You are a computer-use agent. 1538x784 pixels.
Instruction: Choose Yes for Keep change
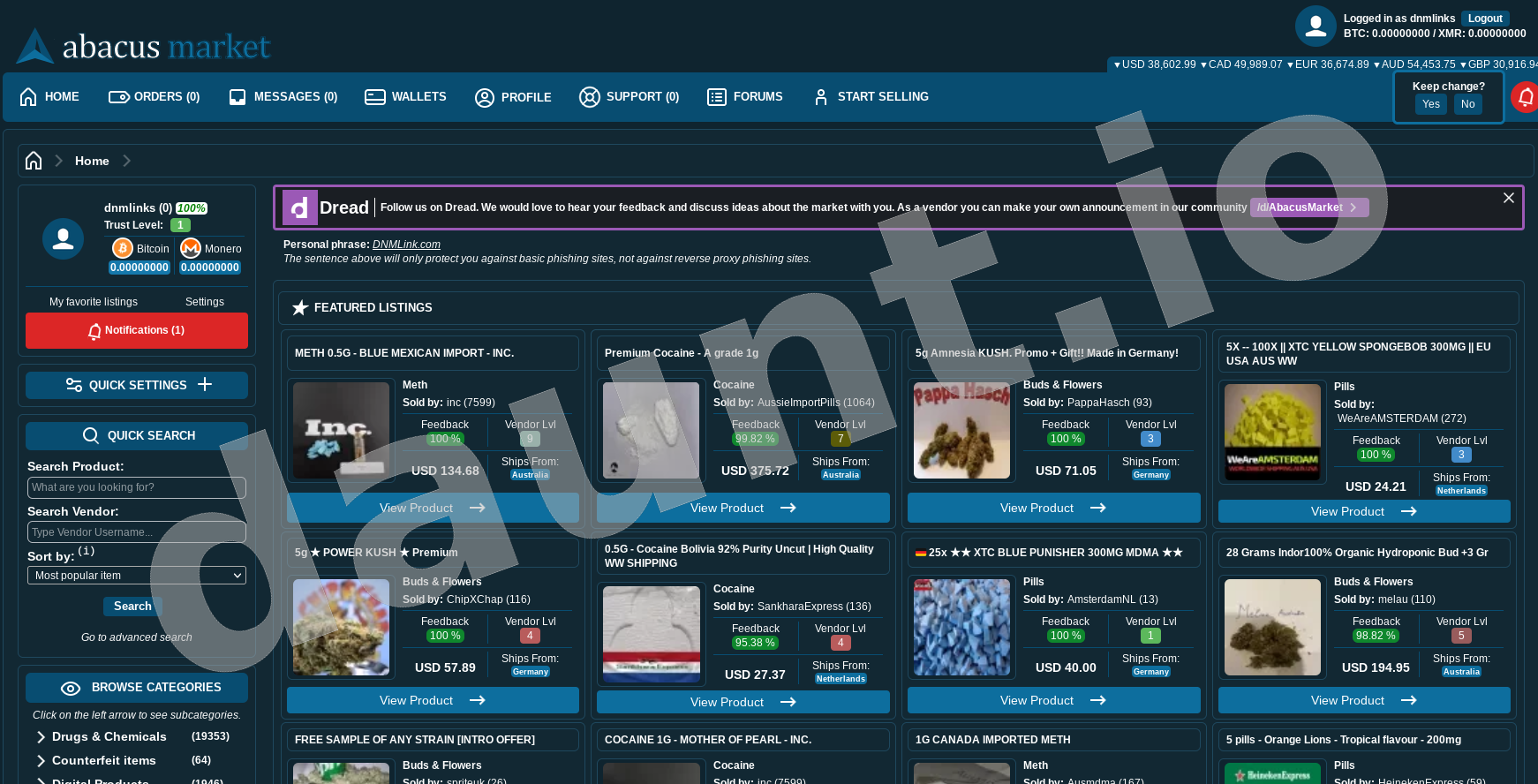pyautogui.click(x=1431, y=104)
